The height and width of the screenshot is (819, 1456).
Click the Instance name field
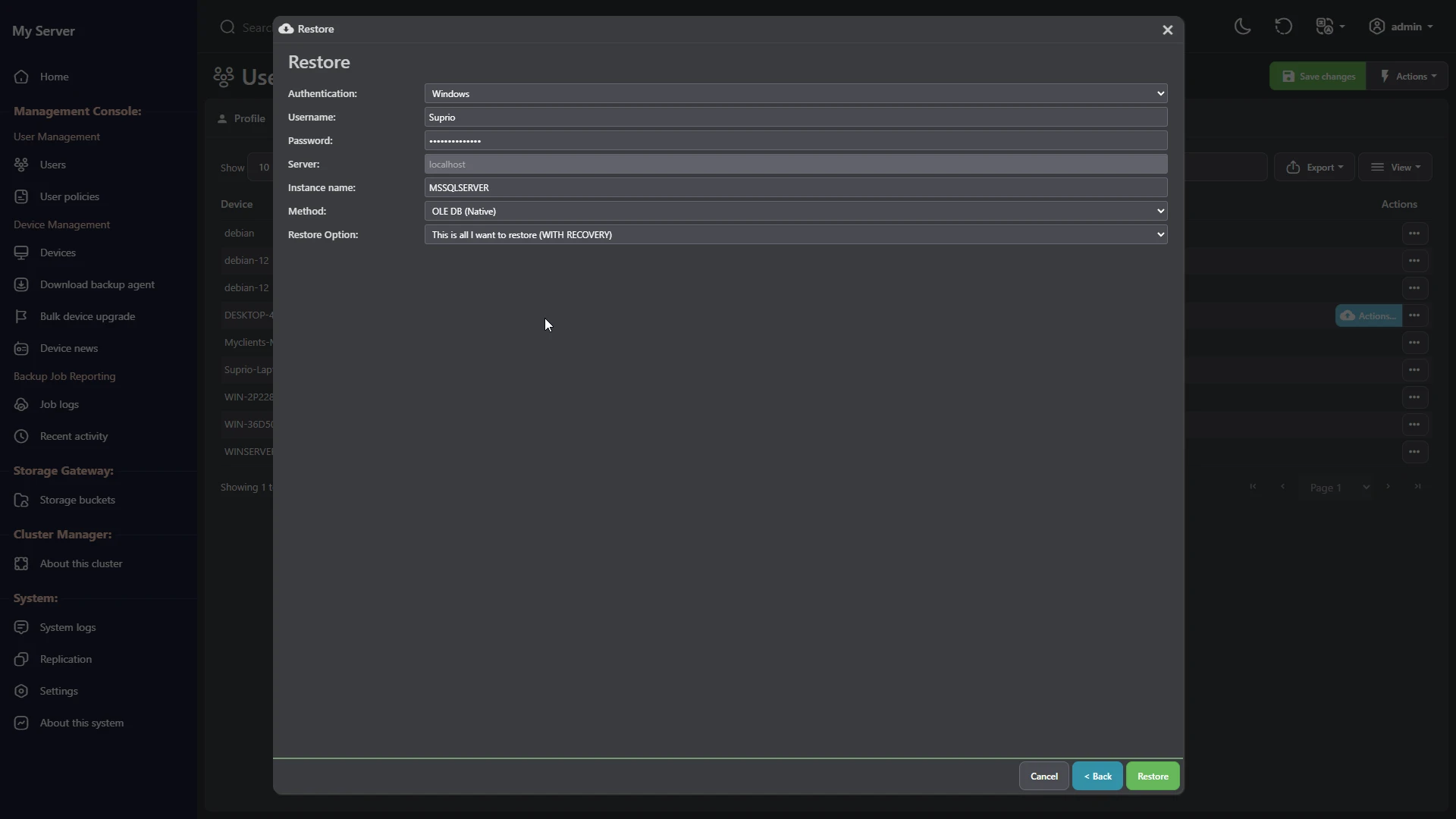(x=795, y=187)
